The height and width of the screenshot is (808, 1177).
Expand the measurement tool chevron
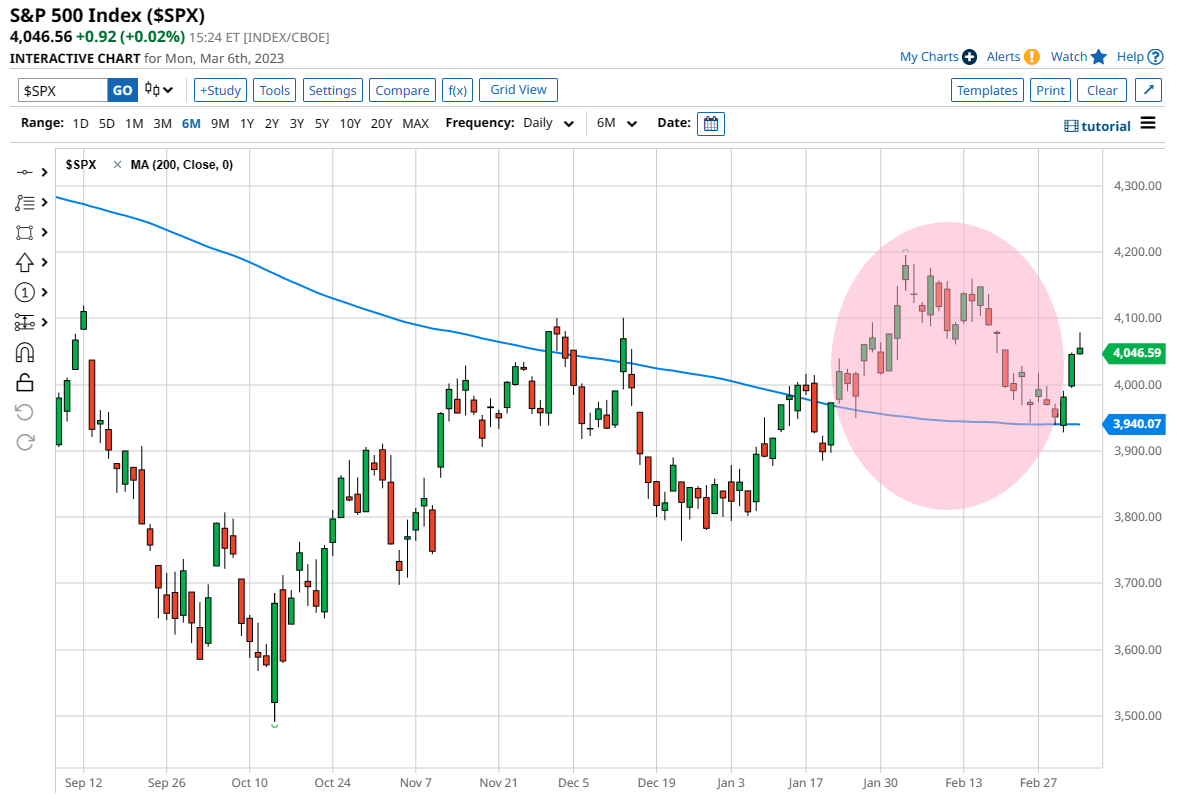(44, 322)
